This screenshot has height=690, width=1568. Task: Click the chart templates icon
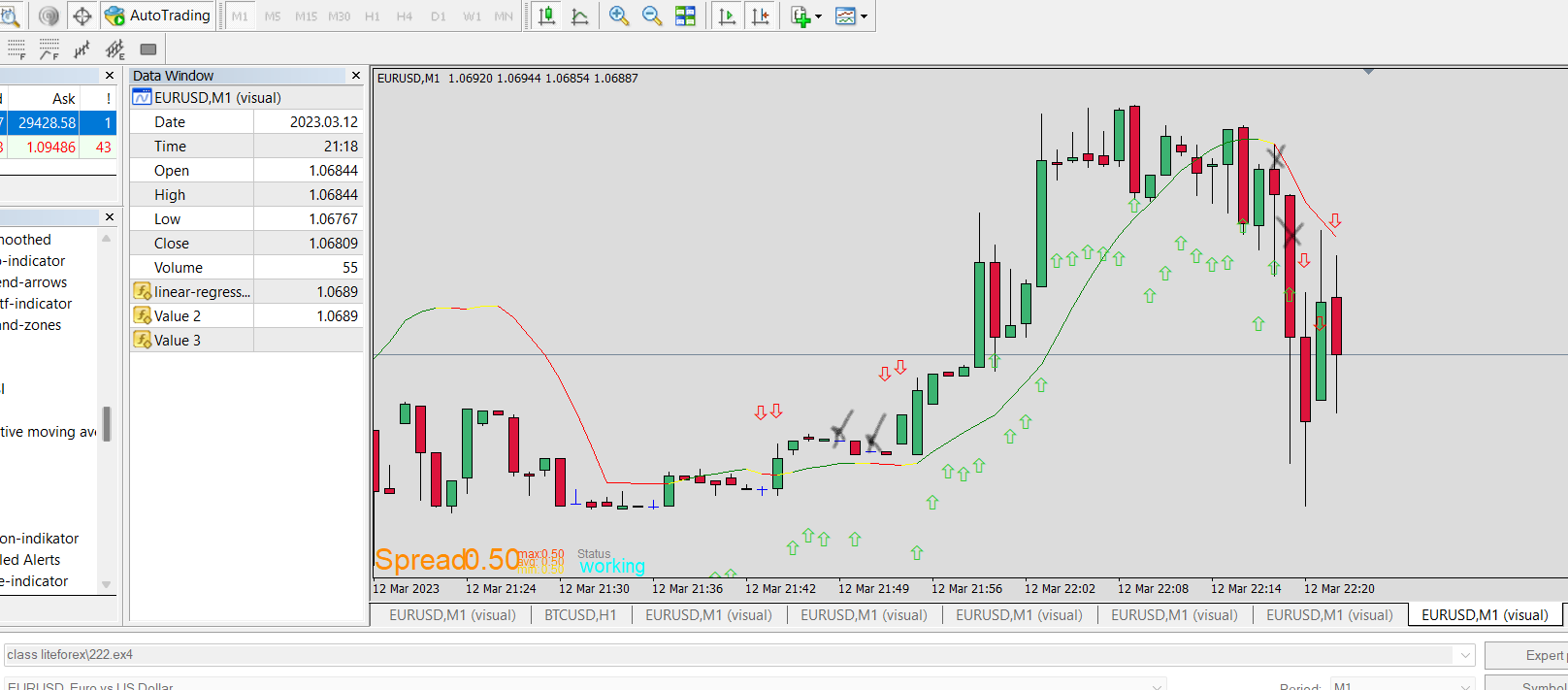846,16
